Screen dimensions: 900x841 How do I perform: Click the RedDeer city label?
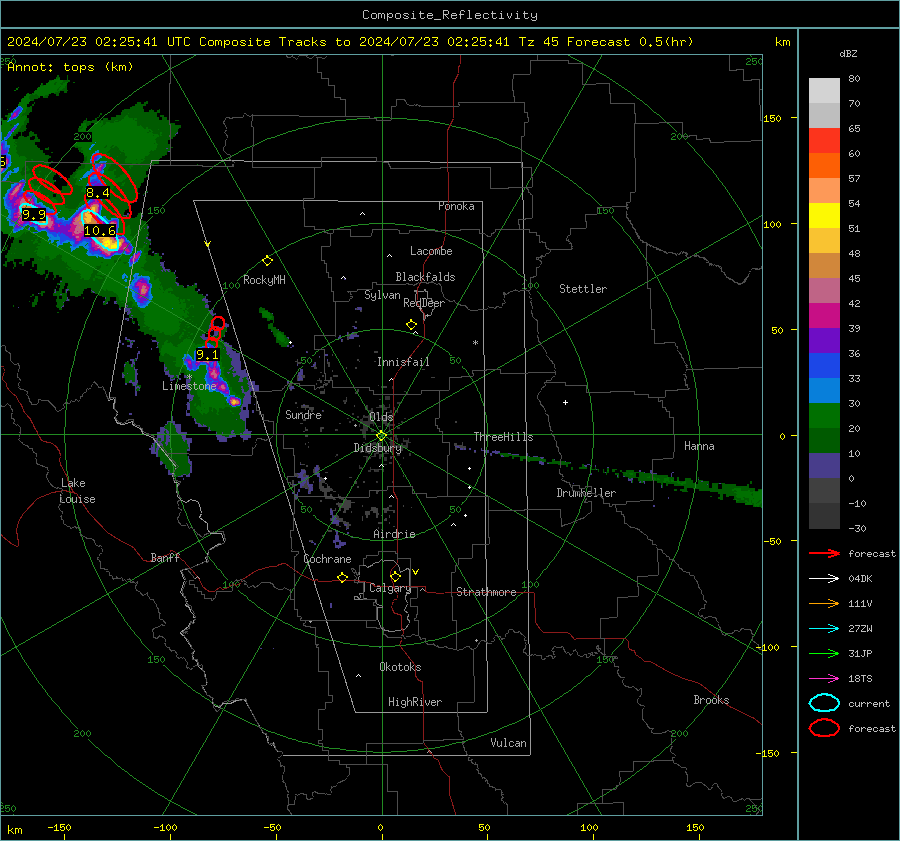click(x=424, y=303)
